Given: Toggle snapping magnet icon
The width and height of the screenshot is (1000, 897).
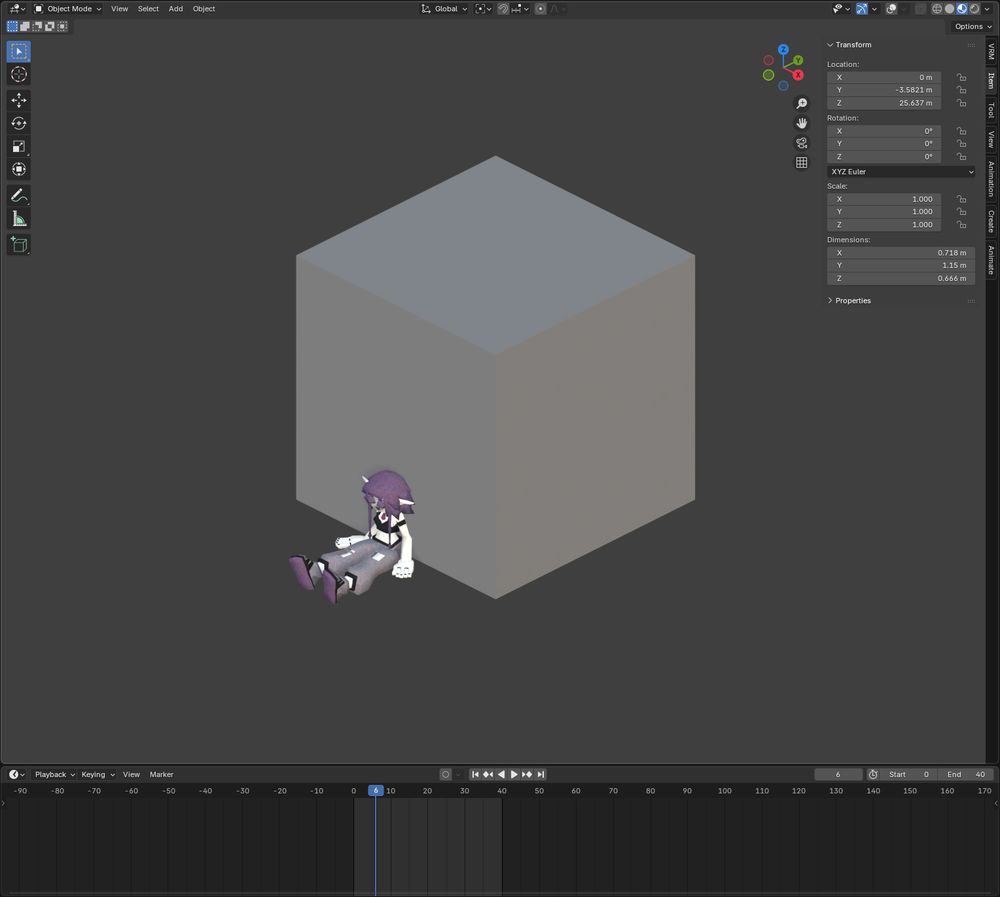Looking at the screenshot, I should pyautogui.click(x=503, y=9).
